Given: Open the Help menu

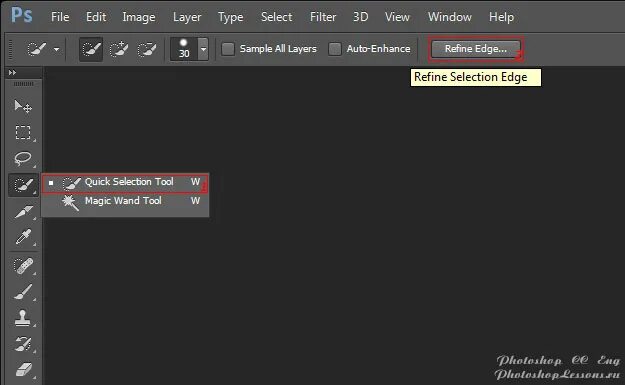Looking at the screenshot, I should tap(501, 17).
